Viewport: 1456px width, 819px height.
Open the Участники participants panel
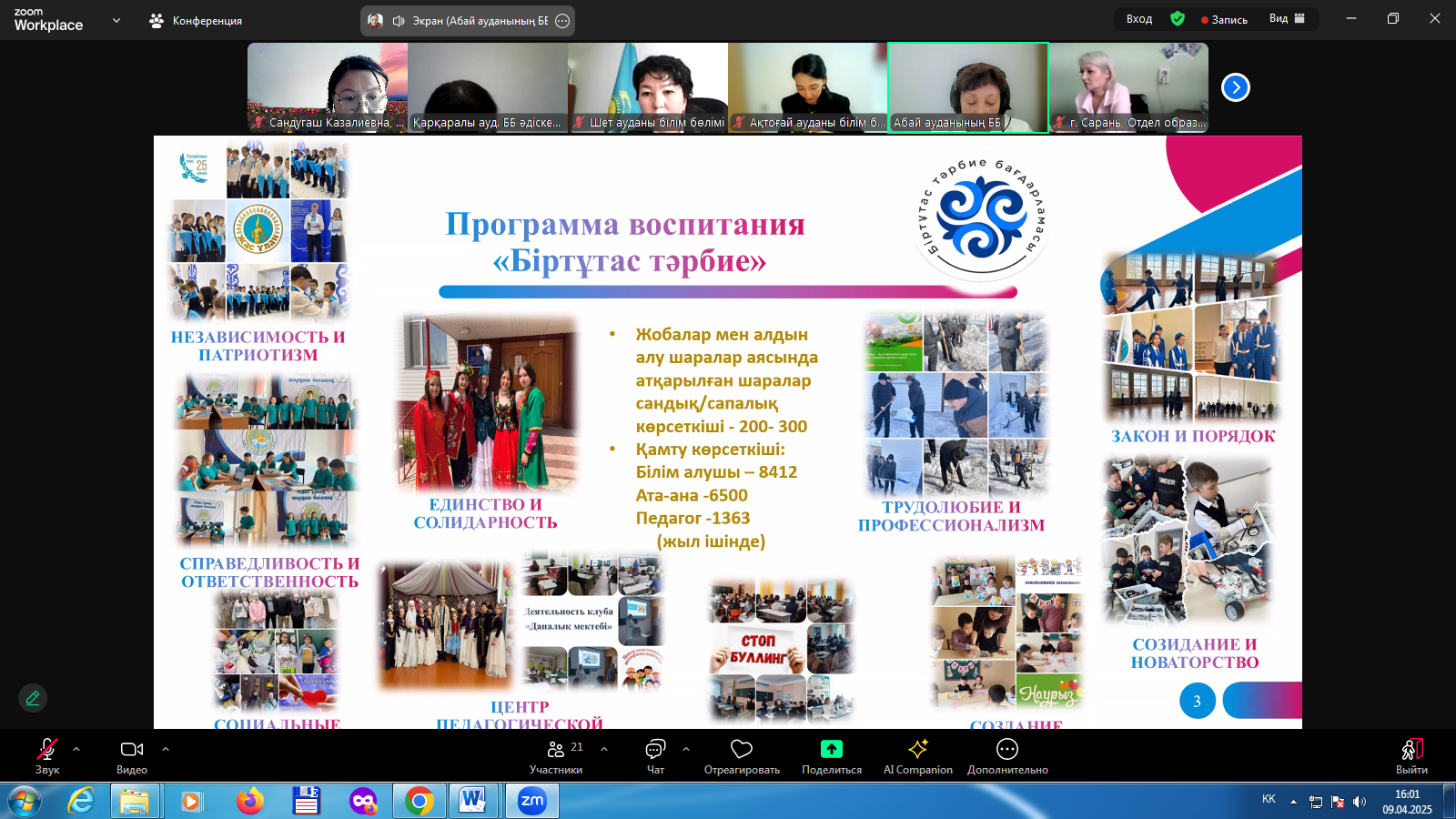(556, 755)
